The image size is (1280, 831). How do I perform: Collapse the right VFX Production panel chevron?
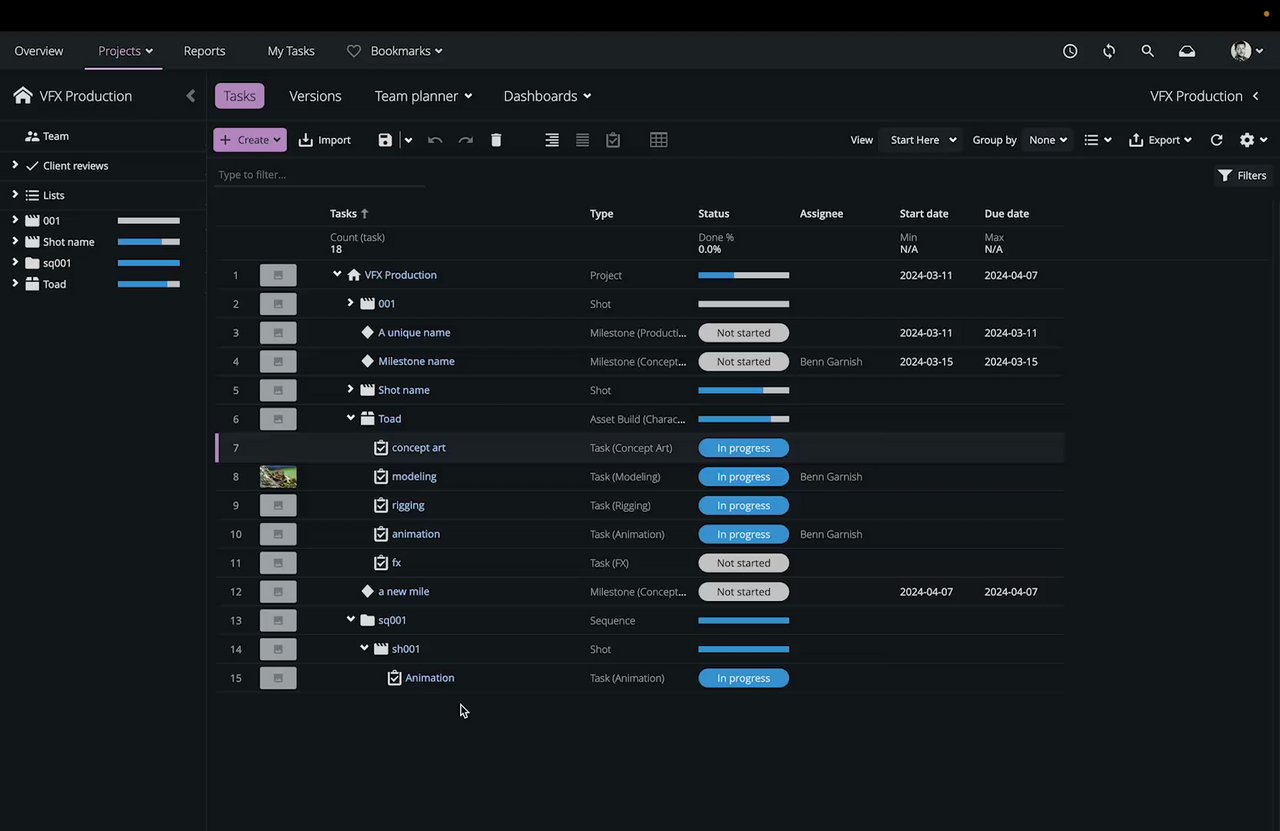[x=1256, y=96]
